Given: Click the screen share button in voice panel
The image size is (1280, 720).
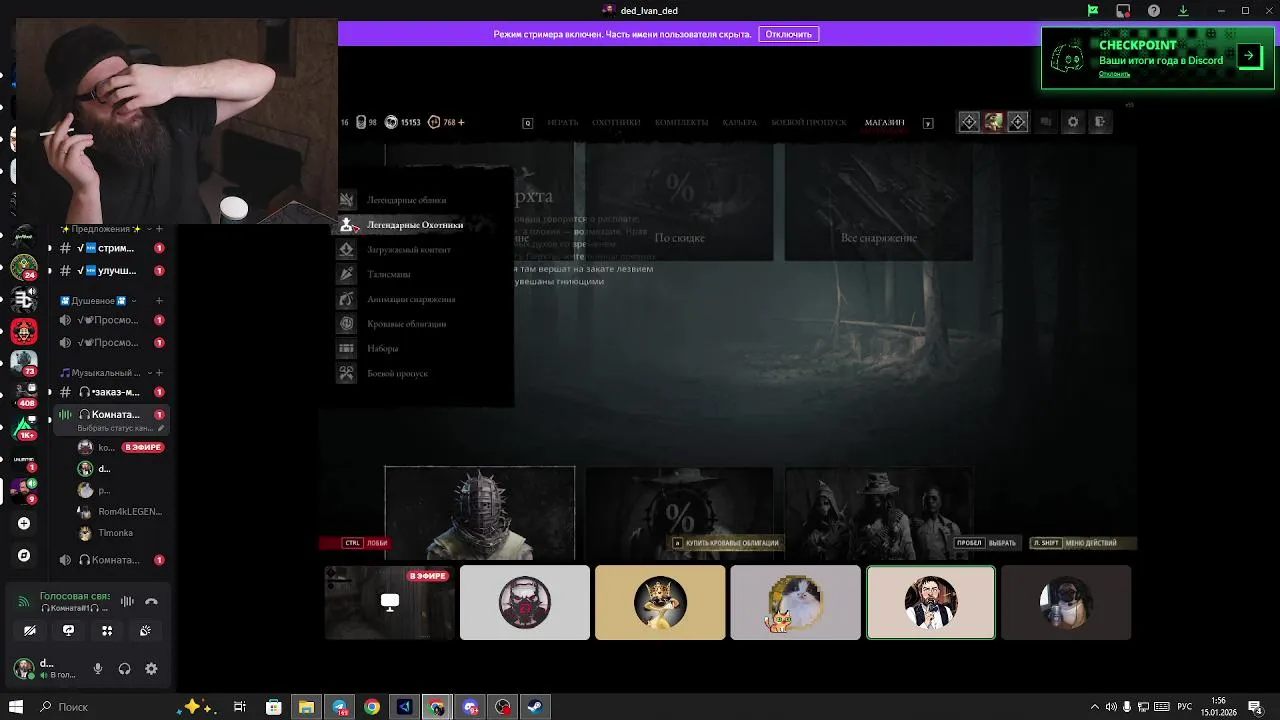Looking at the screenshot, I should point(68,630).
